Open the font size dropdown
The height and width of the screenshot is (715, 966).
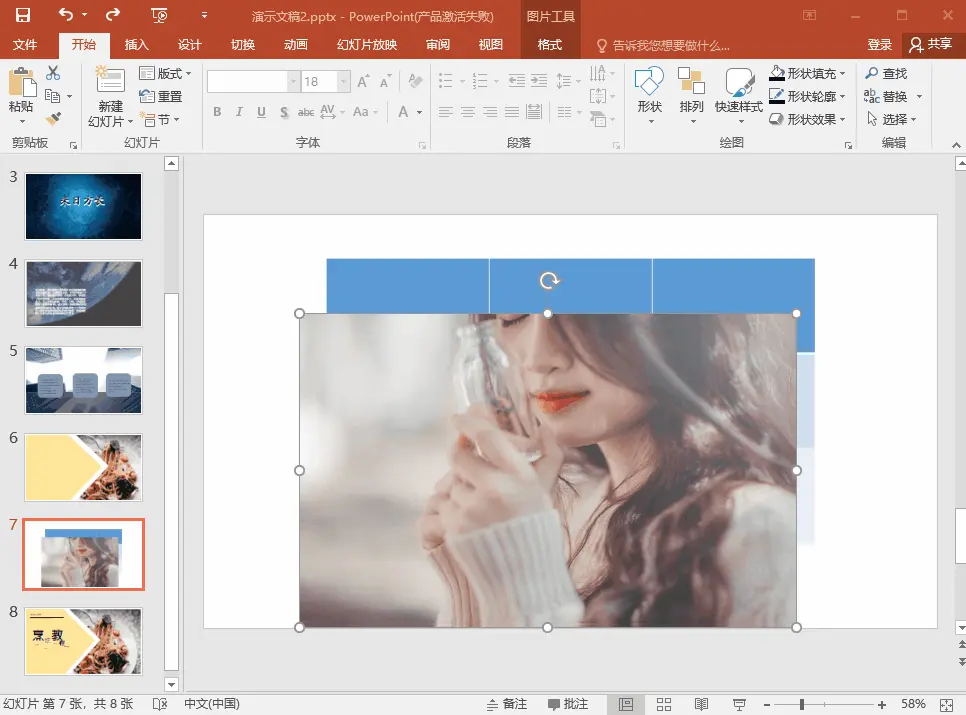click(x=344, y=82)
